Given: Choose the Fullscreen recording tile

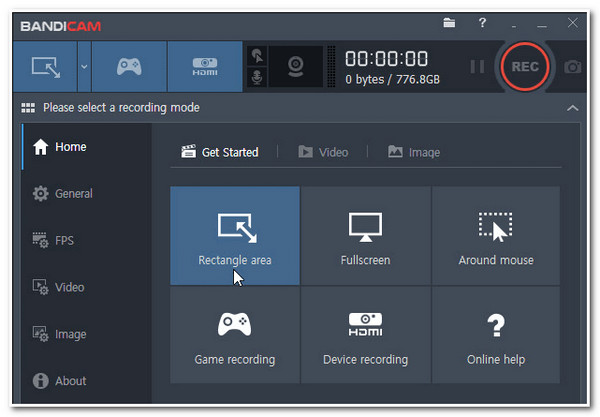Looking at the screenshot, I should pyautogui.click(x=365, y=236).
